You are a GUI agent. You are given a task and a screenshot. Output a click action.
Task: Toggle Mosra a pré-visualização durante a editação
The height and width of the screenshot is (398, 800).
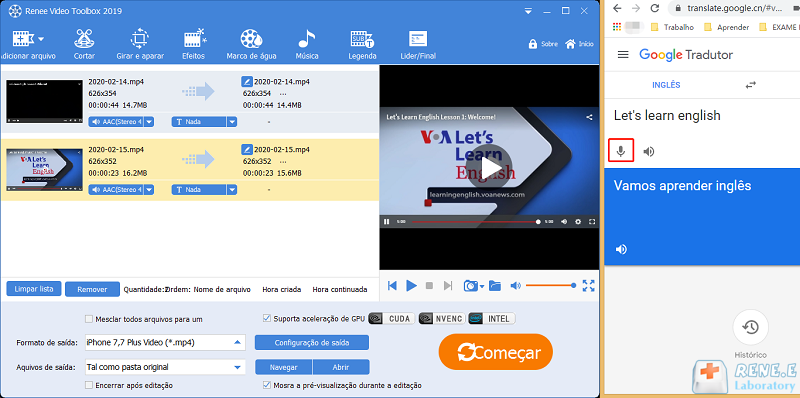click(x=266, y=385)
